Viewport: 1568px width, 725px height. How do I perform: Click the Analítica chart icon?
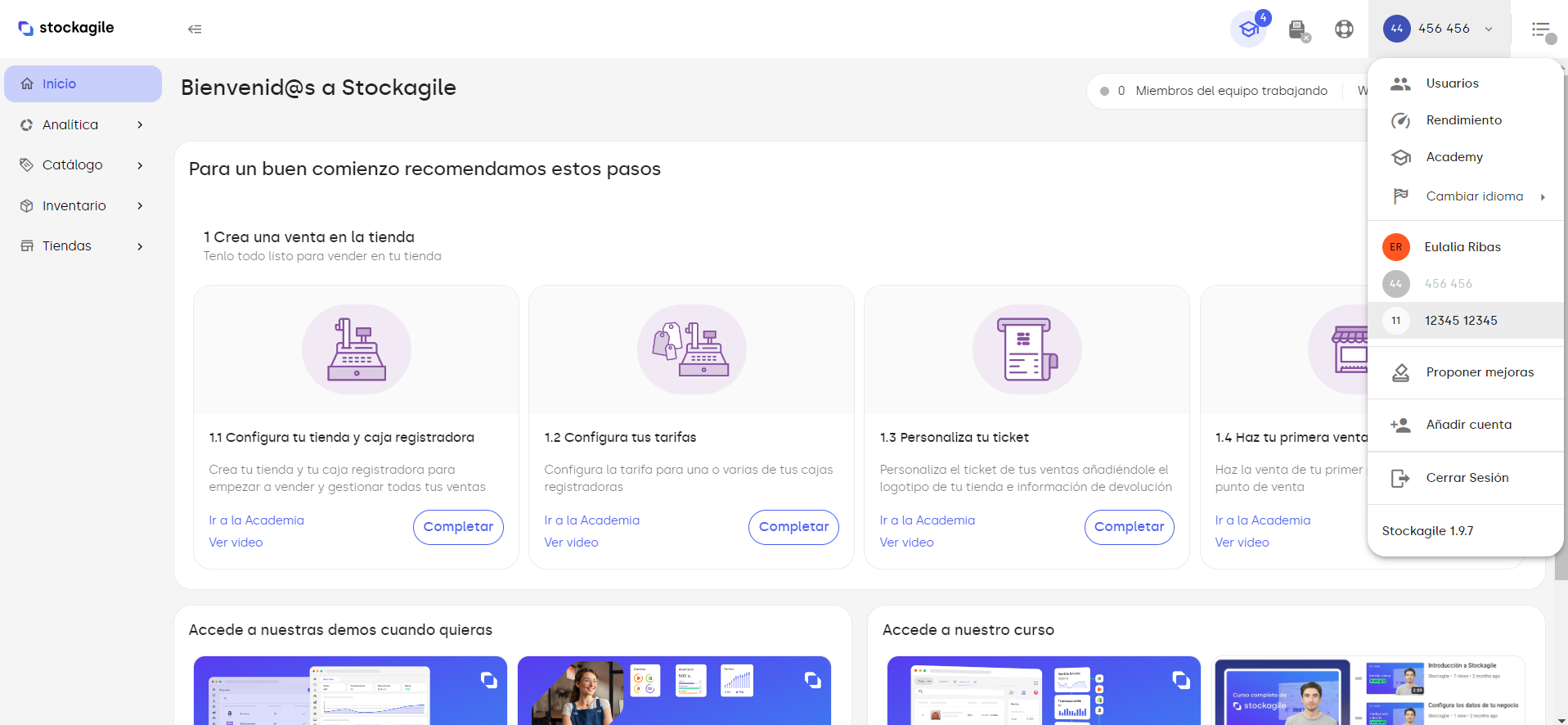tap(27, 125)
